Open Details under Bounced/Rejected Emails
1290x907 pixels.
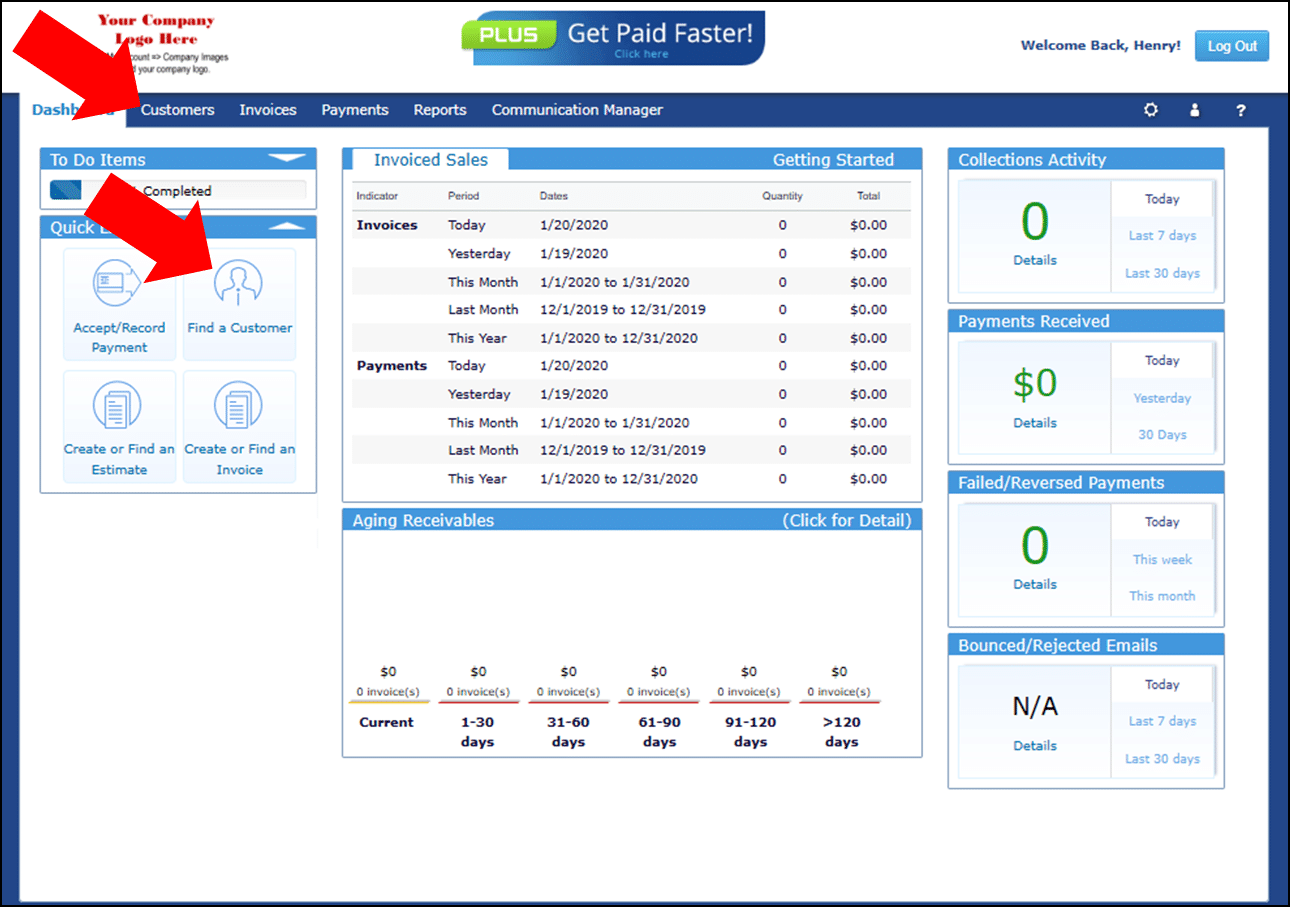tap(1035, 746)
